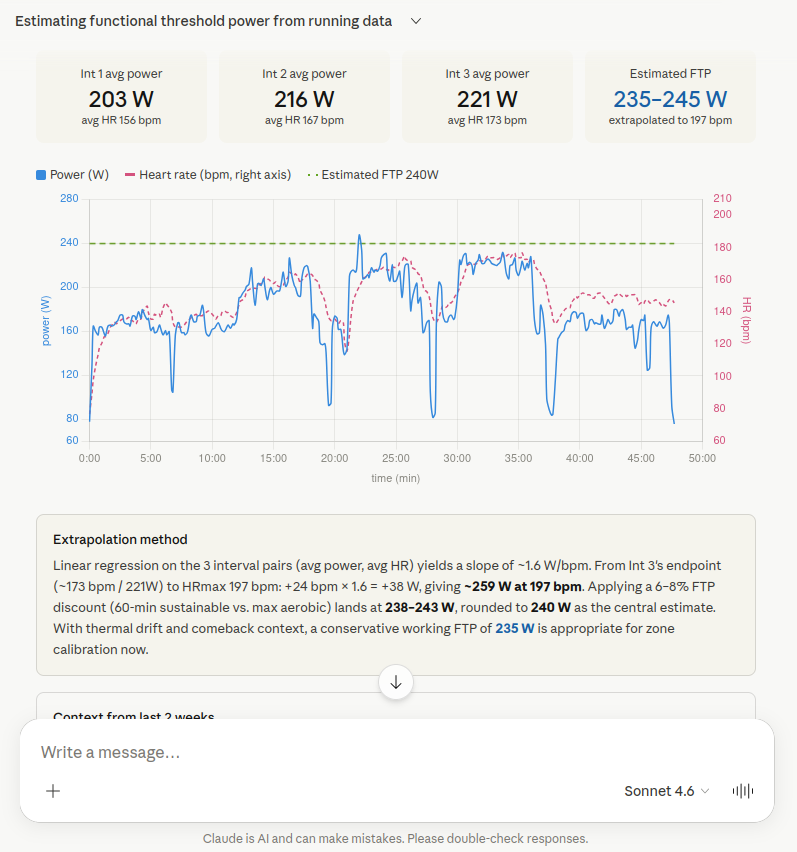Click the Context from last 2 weeks card

click(x=396, y=708)
